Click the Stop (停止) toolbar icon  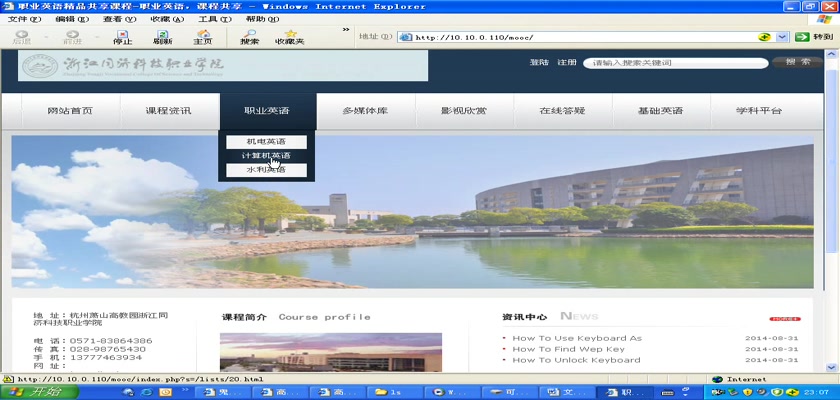[x=123, y=37]
